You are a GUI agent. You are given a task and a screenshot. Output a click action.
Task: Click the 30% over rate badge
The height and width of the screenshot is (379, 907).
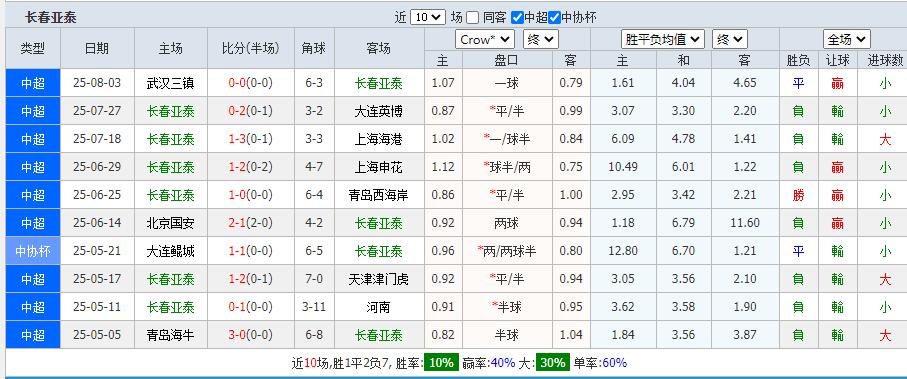[x=553, y=363]
